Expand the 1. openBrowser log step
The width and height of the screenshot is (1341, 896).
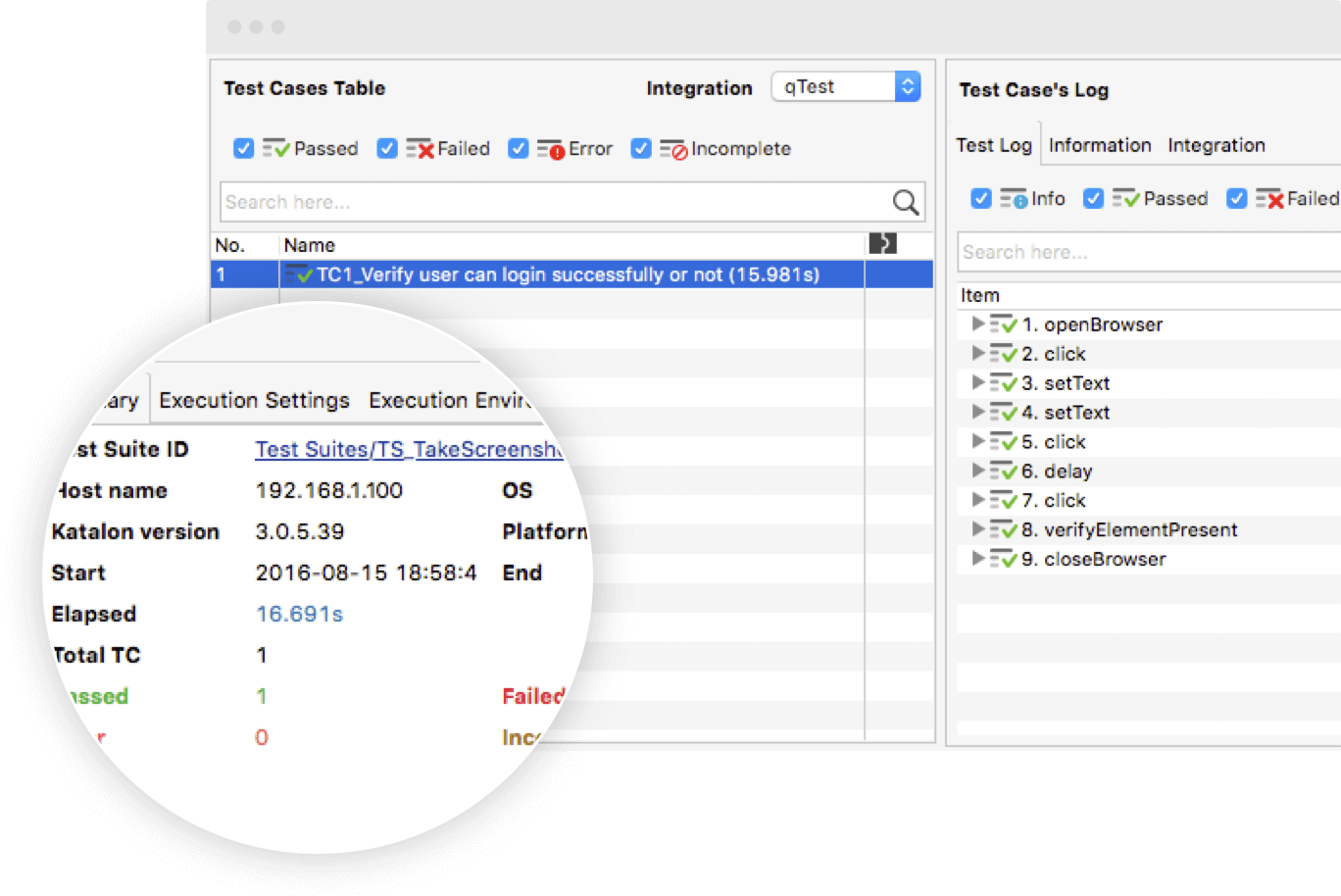tap(977, 323)
